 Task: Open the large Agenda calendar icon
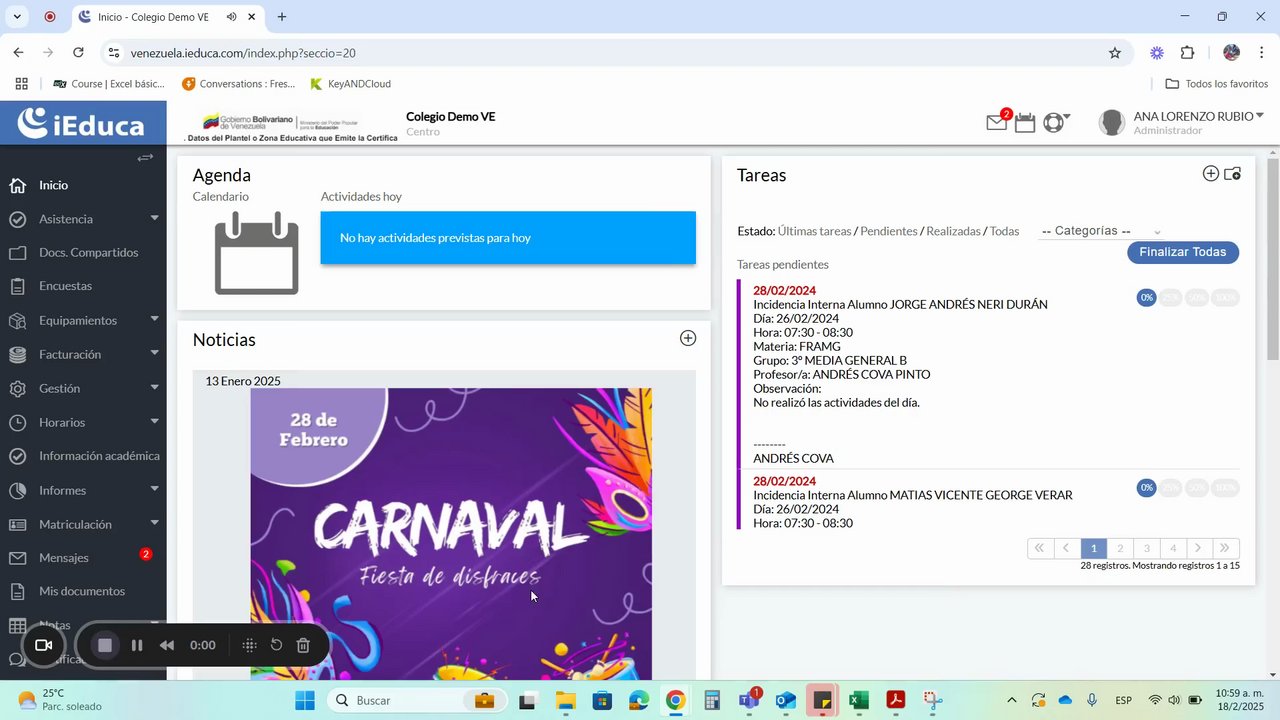click(x=257, y=253)
